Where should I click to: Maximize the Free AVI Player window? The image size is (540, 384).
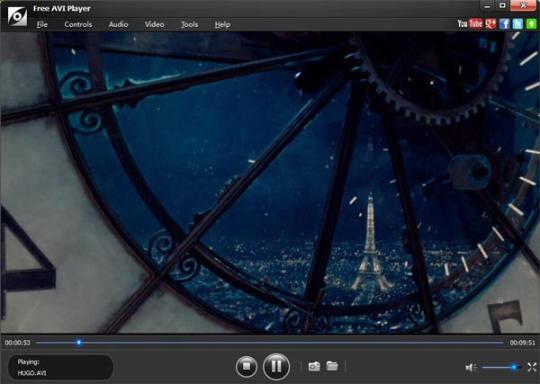pyautogui.click(x=502, y=6)
